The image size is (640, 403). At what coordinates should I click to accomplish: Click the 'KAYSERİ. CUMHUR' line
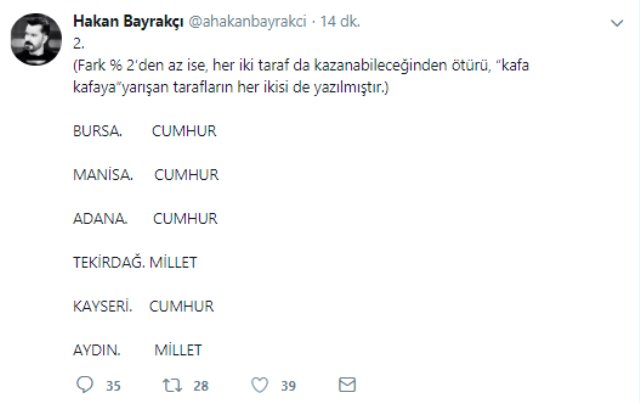coord(144,306)
